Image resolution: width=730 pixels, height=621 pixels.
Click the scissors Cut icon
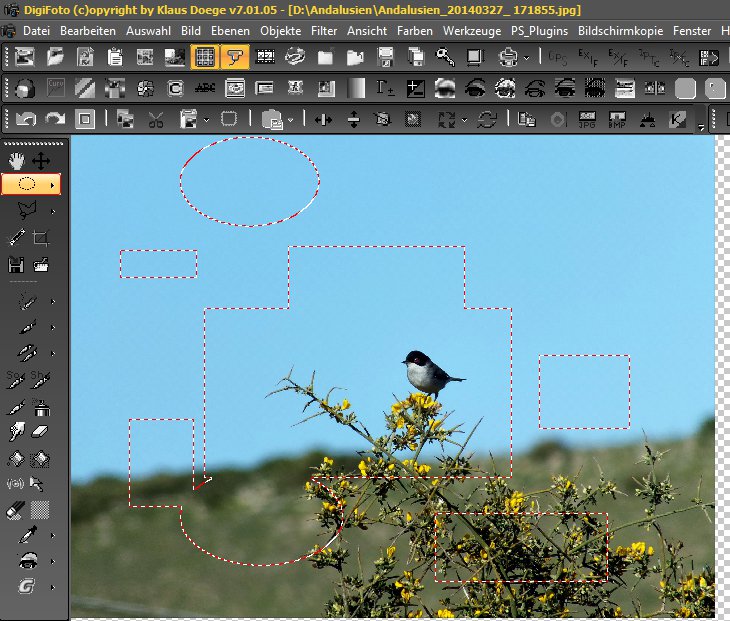click(155, 120)
